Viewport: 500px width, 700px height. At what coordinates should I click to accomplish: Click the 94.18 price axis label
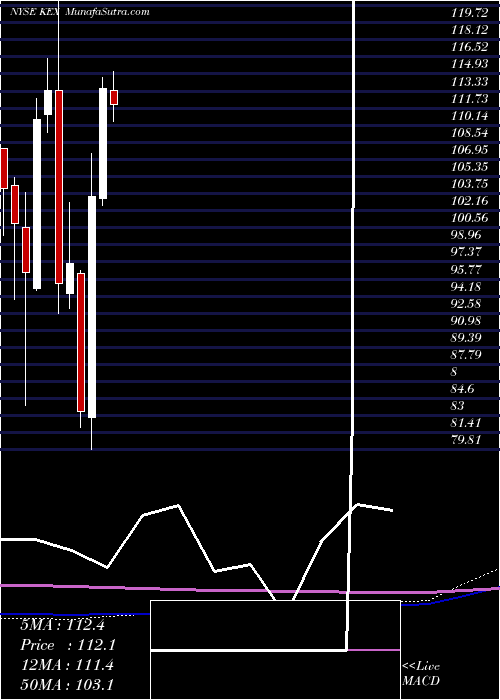tap(467, 286)
